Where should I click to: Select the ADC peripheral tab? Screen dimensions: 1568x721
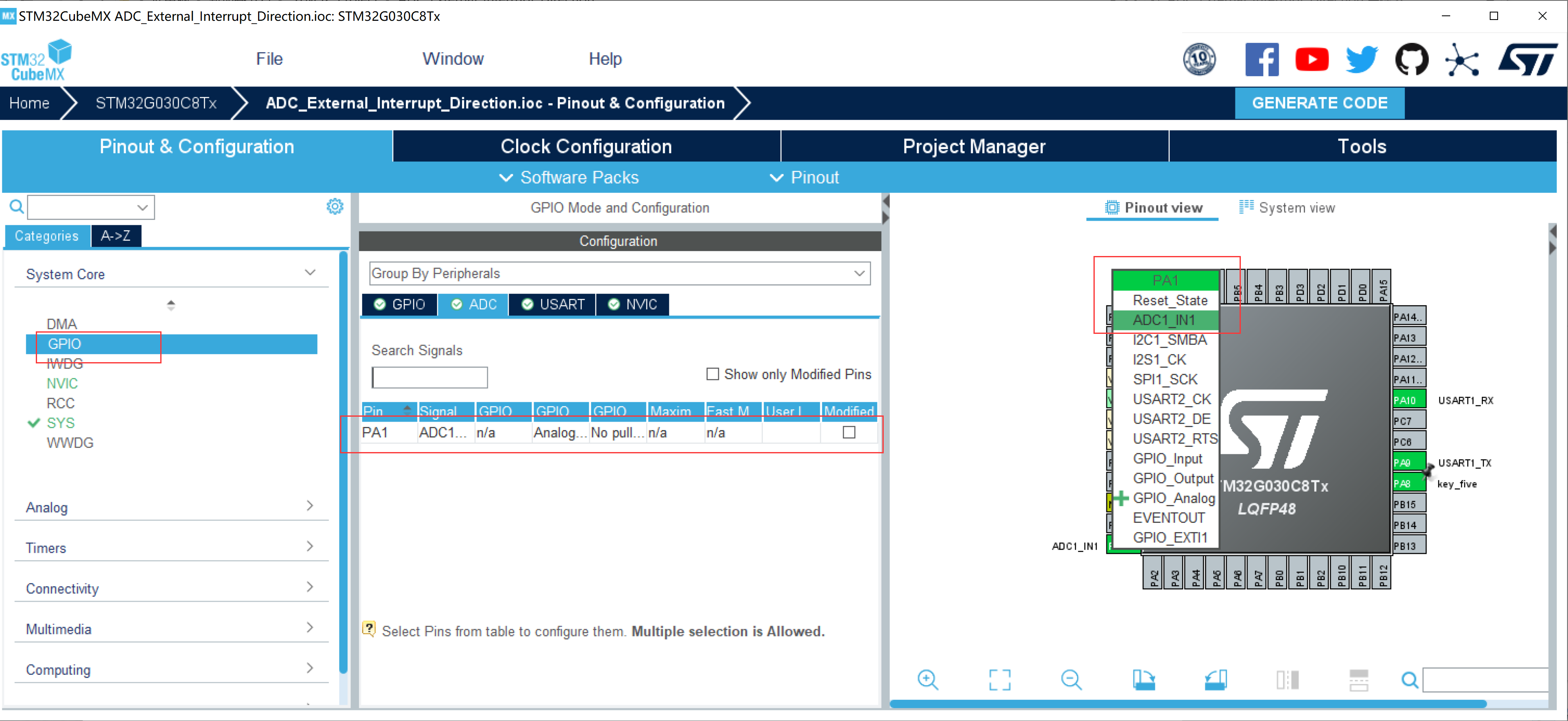point(474,304)
